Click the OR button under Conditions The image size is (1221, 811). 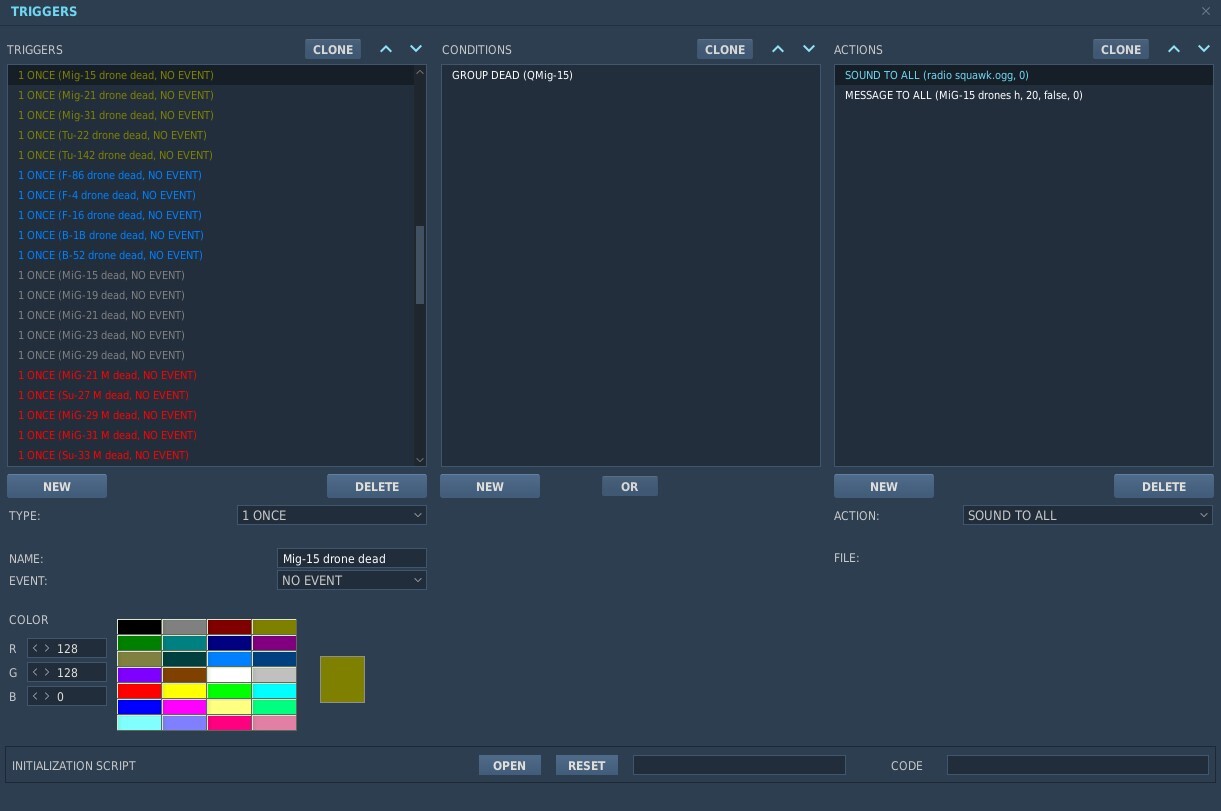[x=630, y=486]
